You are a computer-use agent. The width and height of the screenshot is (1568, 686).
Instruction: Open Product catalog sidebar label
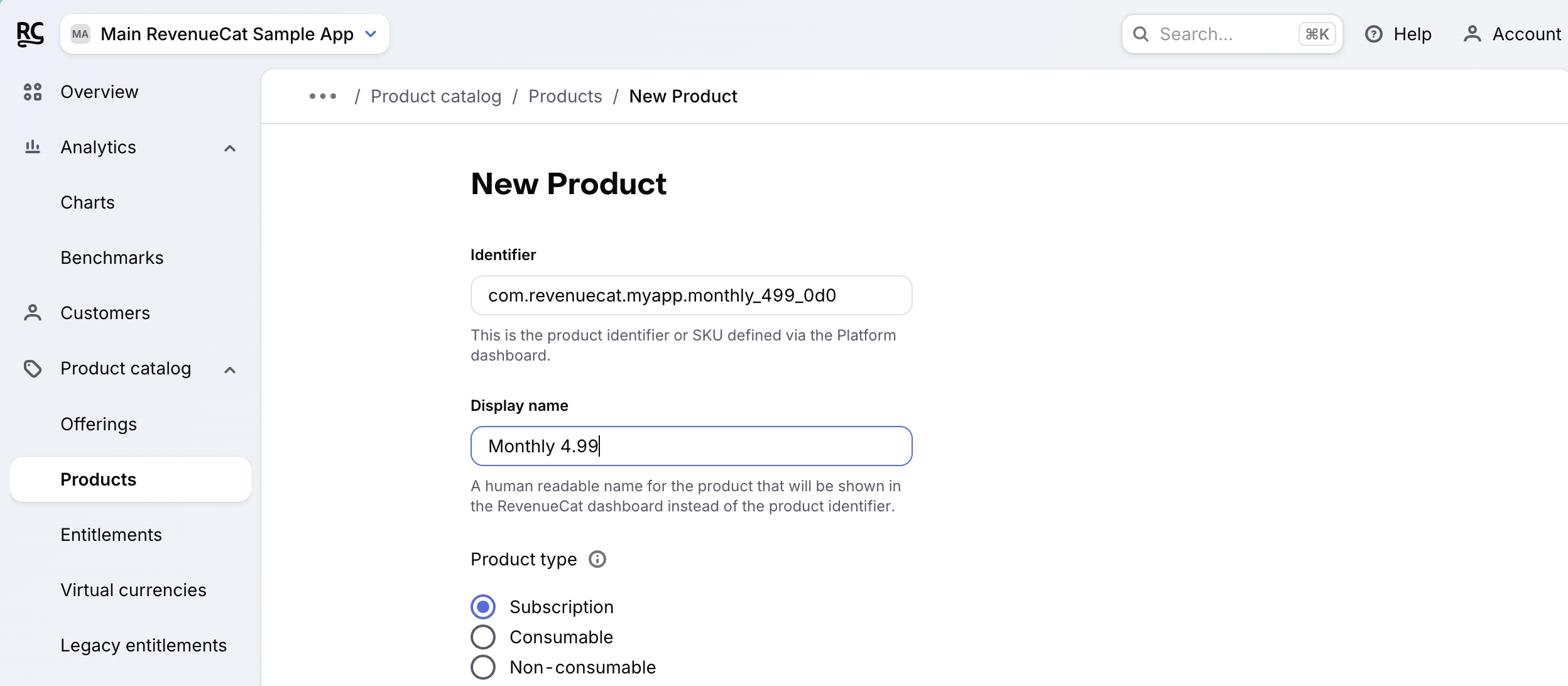[x=126, y=368]
